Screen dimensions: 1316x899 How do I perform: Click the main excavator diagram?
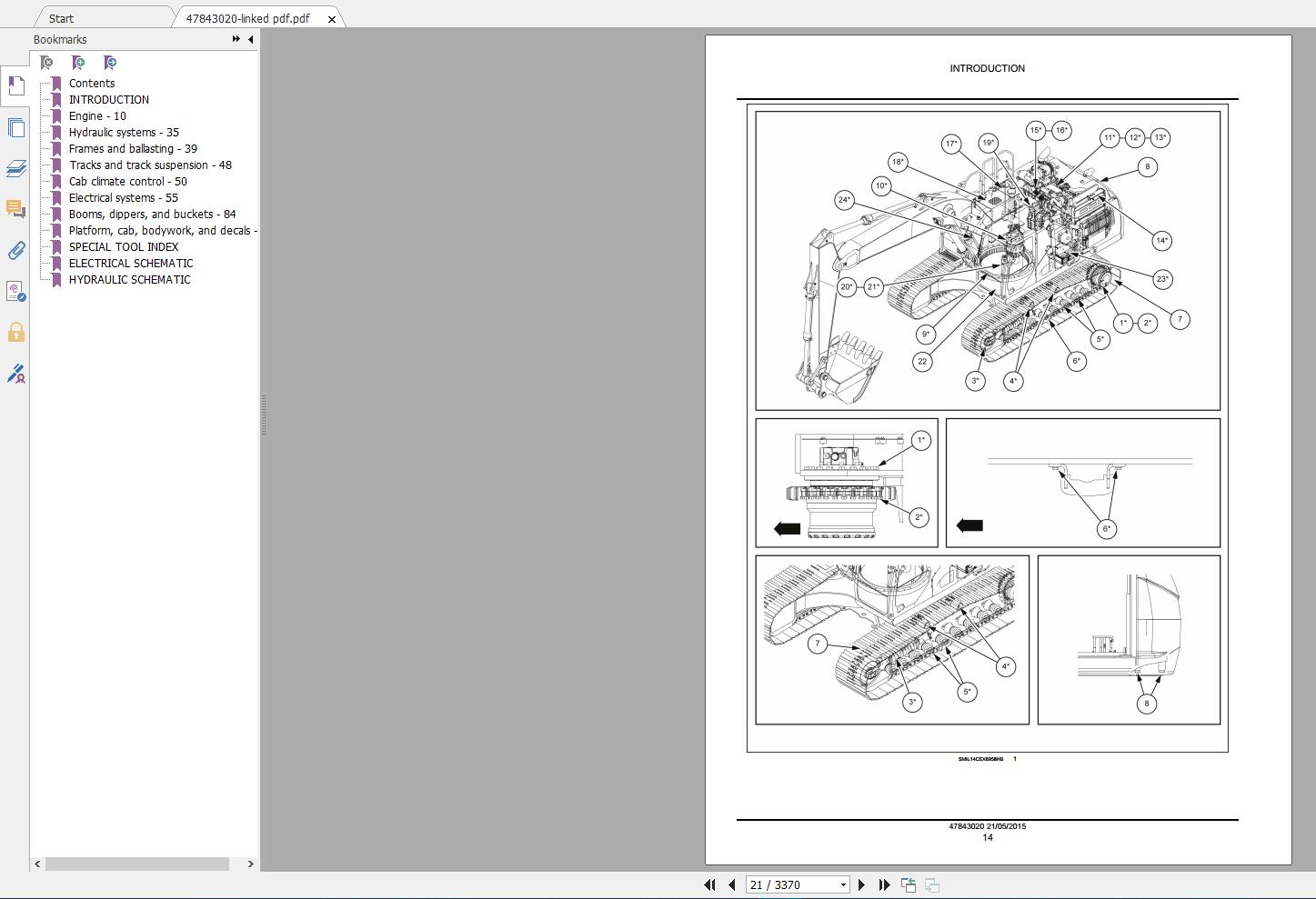[988, 261]
